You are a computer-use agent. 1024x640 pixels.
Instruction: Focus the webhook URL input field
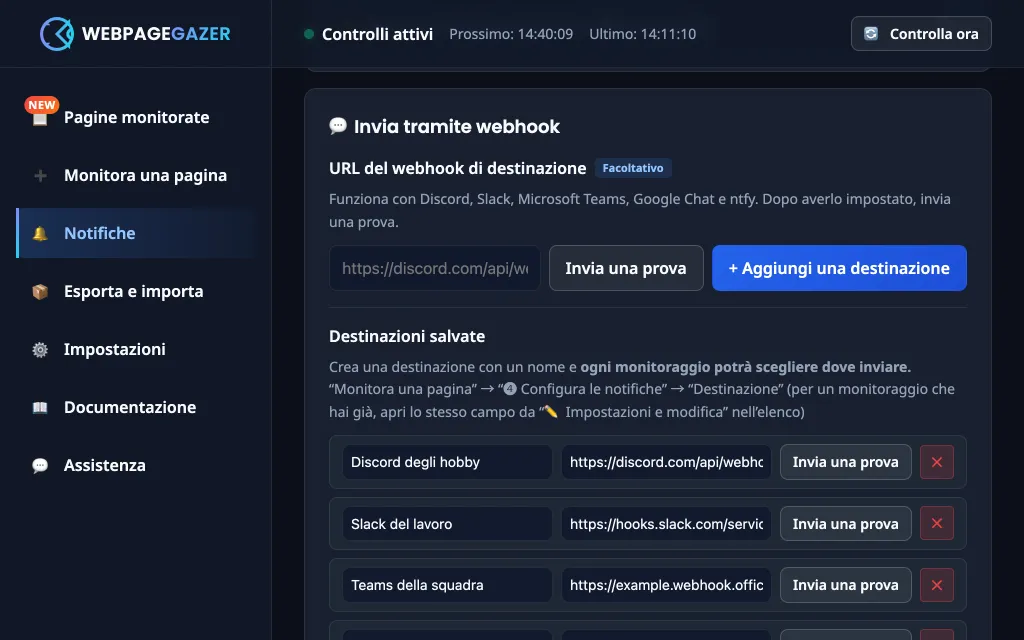pos(435,268)
